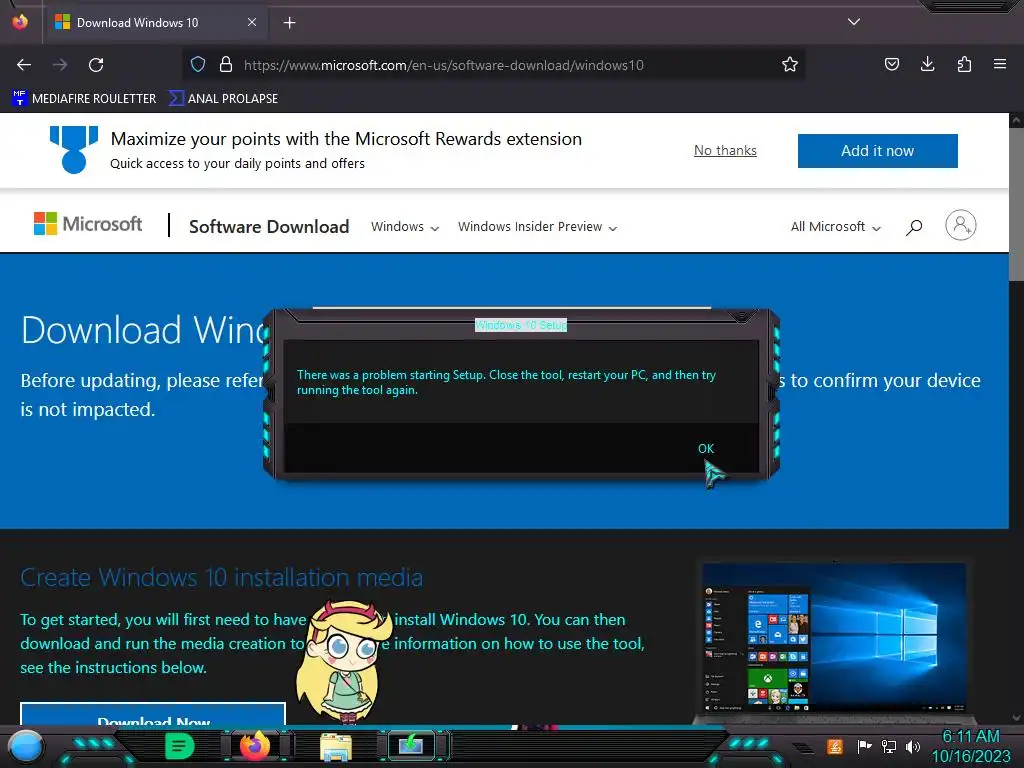Open the green notes taskbar app
This screenshot has width=1024, height=768.
tap(180, 746)
